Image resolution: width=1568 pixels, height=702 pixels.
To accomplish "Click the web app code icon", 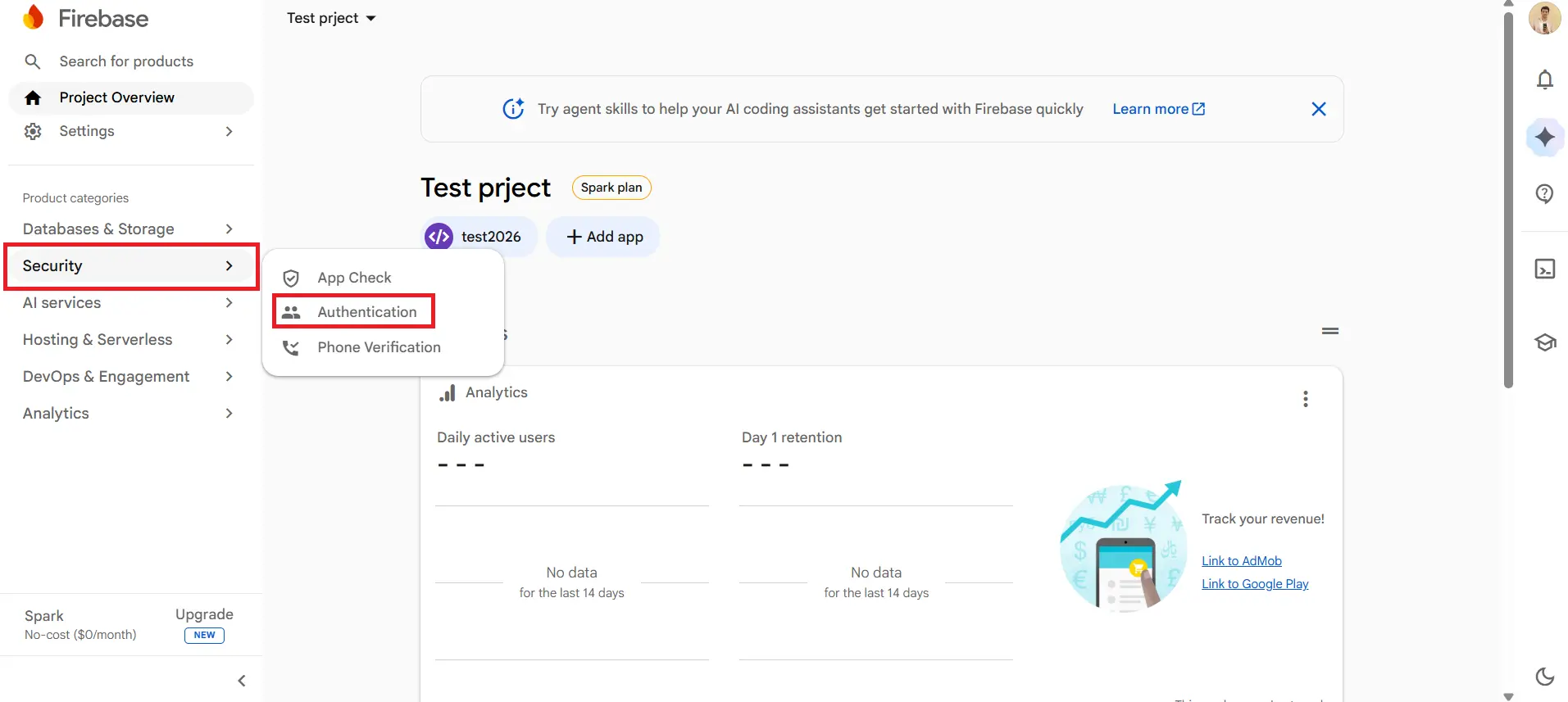I will 439,237.
